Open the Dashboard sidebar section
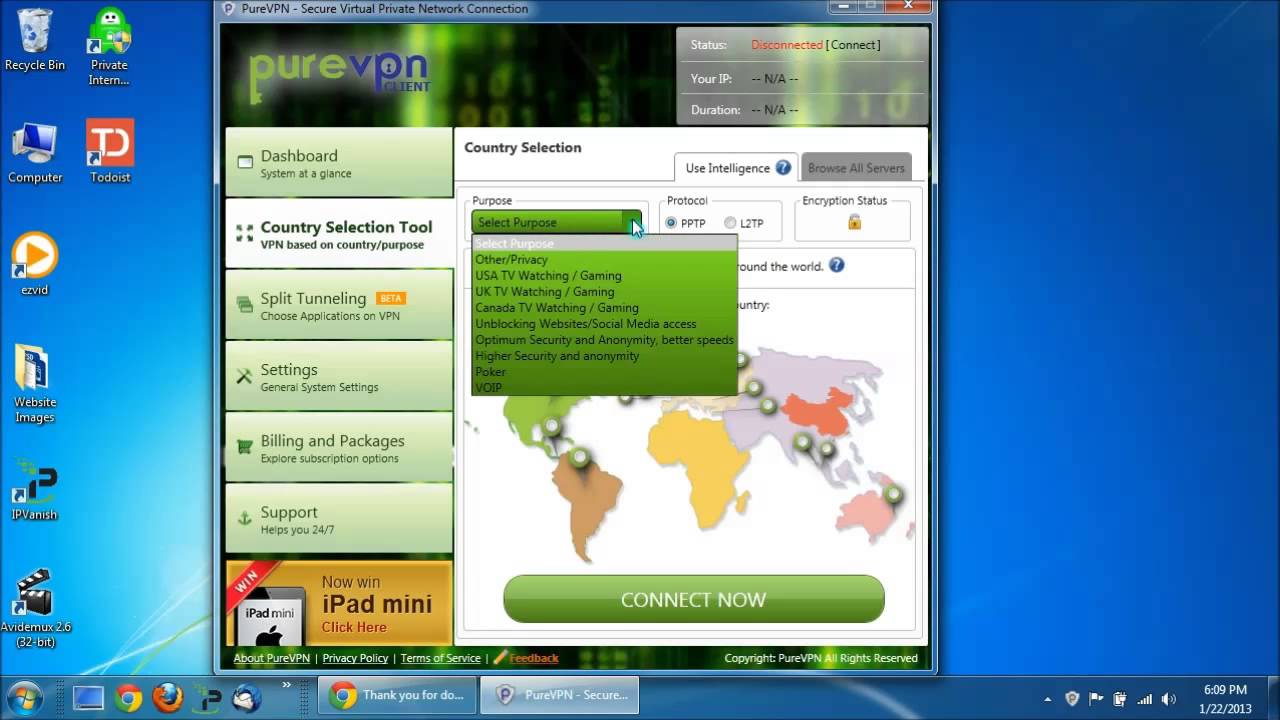 (x=339, y=162)
